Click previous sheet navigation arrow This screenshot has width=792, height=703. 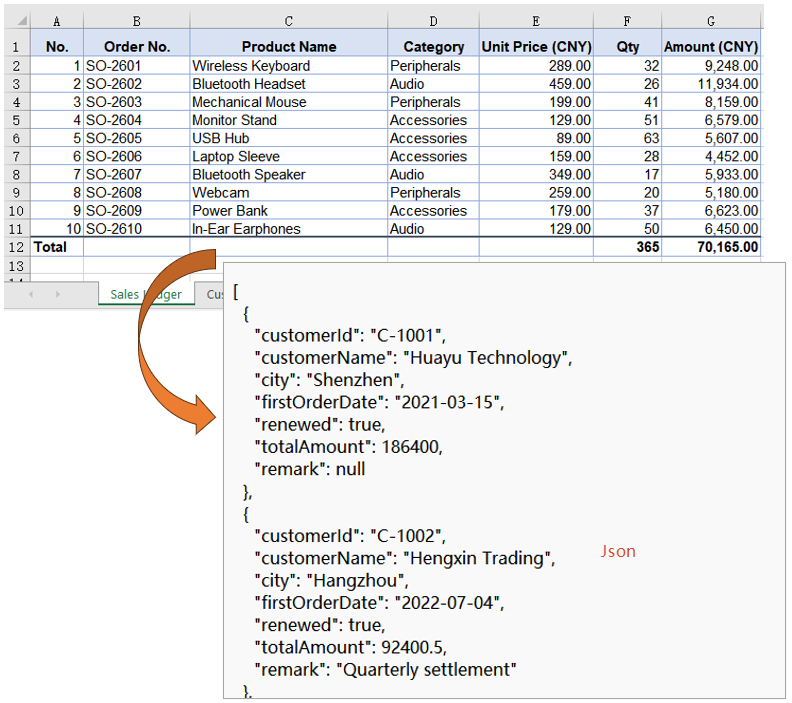(31, 294)
